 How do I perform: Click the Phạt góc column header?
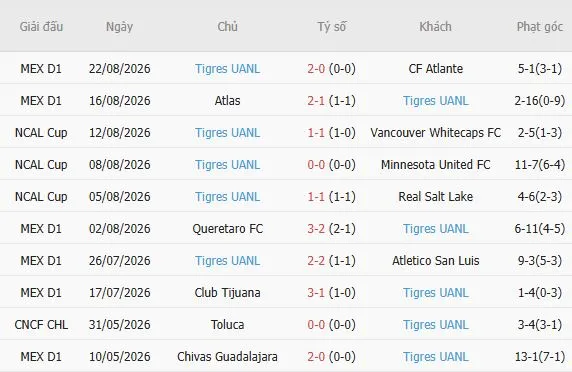coord(540,27)
